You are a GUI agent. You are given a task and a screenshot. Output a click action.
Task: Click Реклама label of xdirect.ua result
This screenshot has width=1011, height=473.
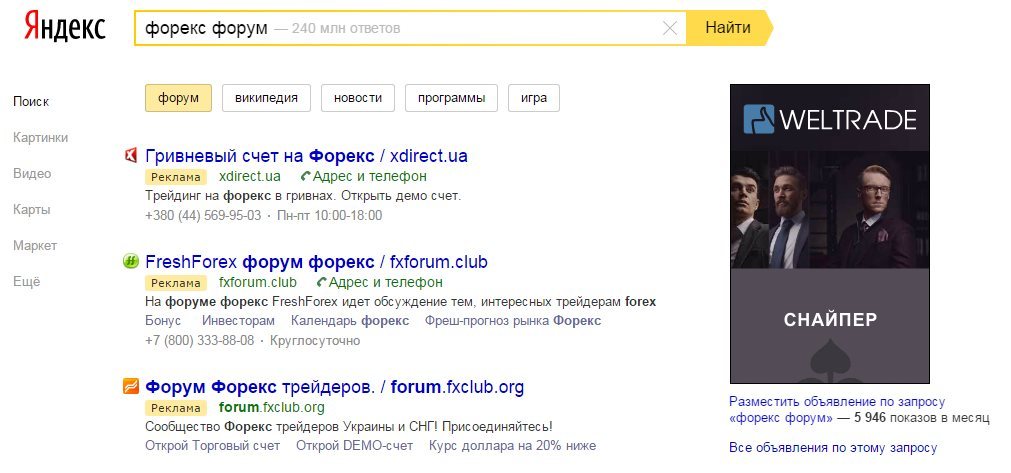[x=176, y=177]
